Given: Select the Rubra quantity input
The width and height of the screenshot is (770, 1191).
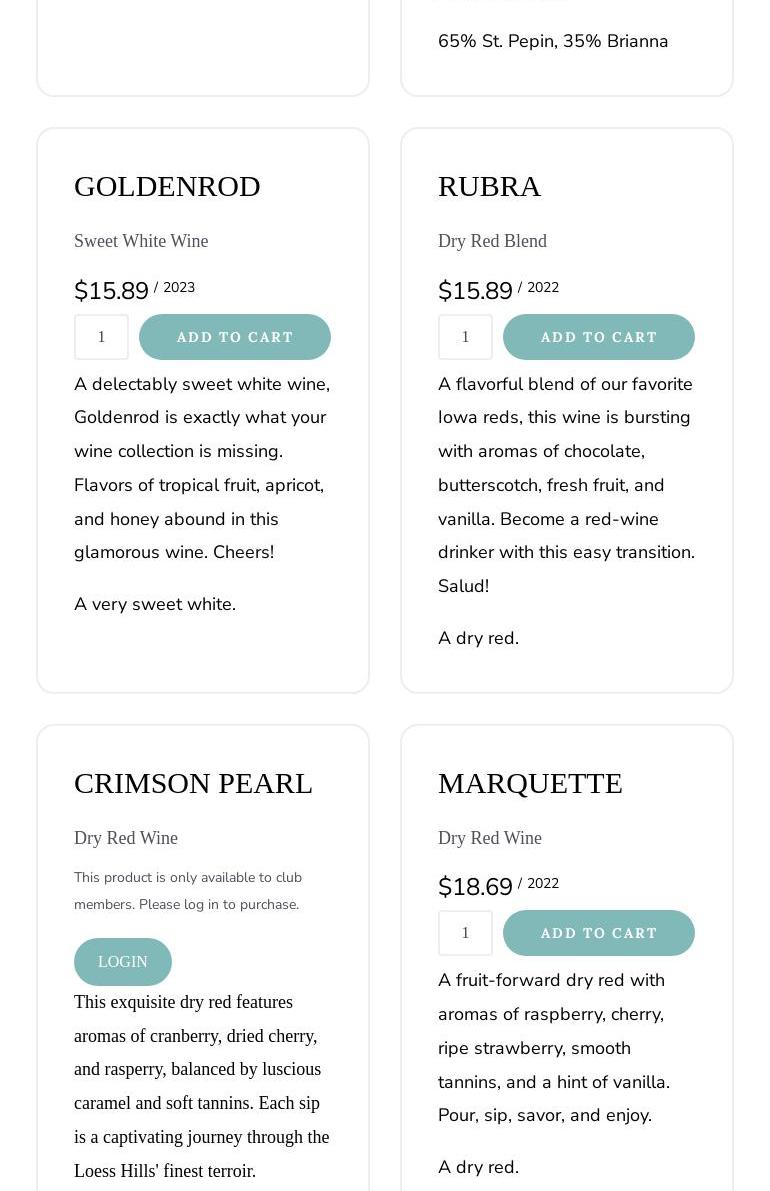Looking at the screenshot, I should (x=465, y=337).
